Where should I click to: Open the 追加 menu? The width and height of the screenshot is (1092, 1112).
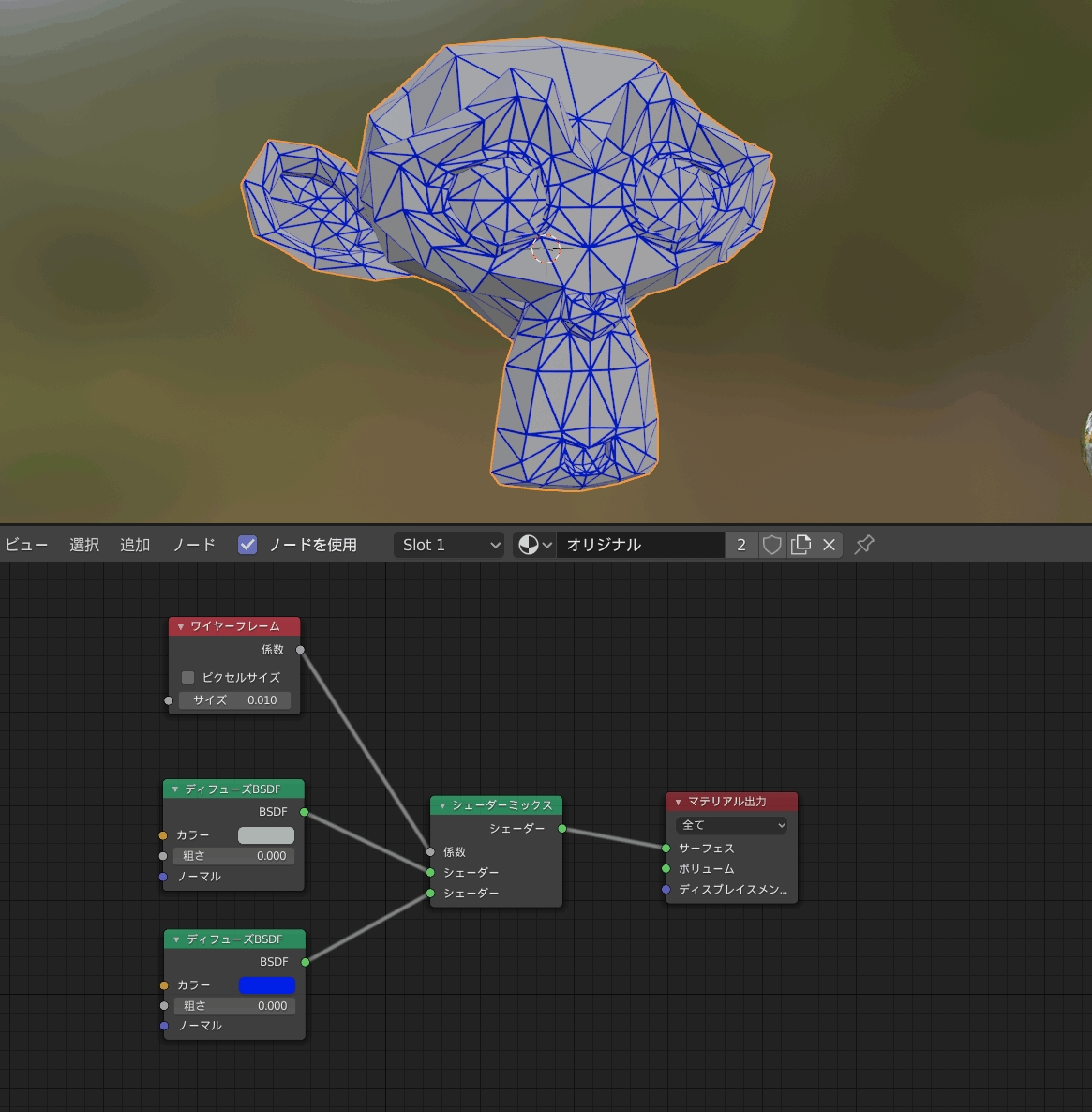point(135,545)
